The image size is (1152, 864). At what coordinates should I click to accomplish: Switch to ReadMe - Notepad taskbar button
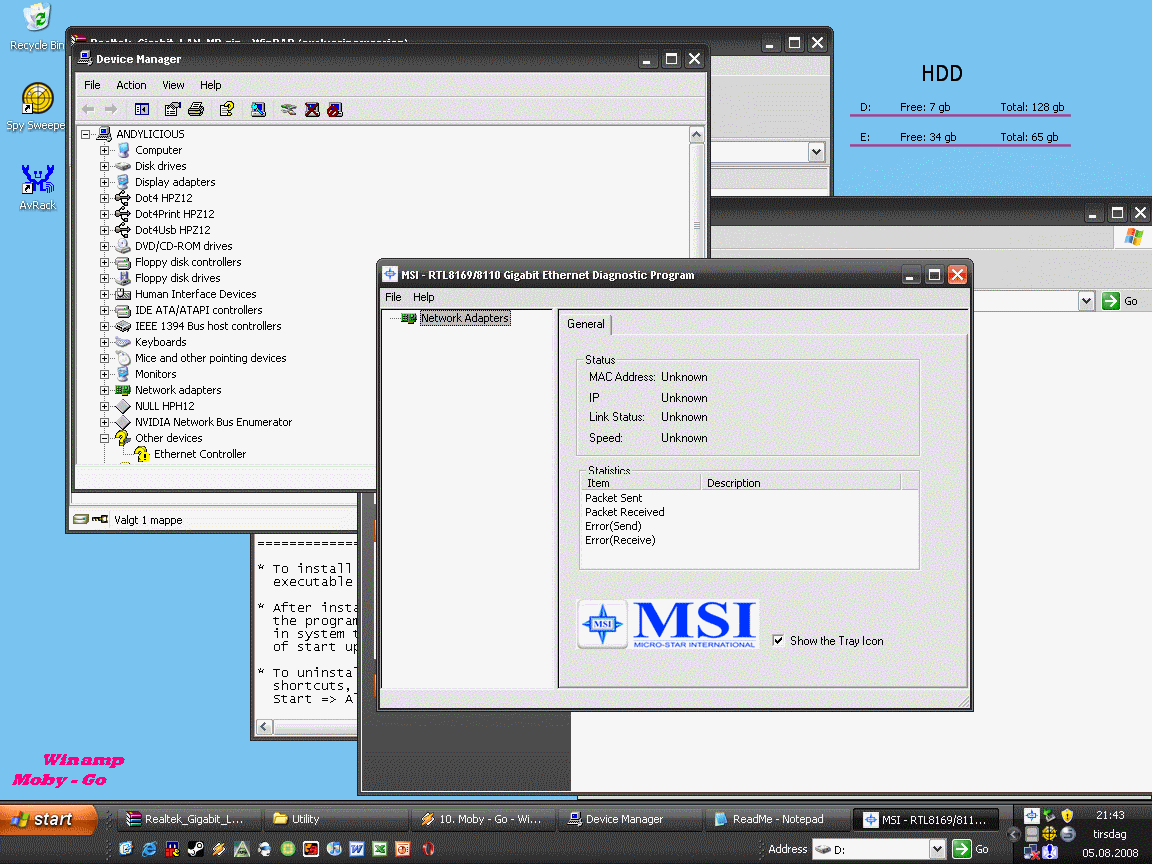[x=777, y=818]
